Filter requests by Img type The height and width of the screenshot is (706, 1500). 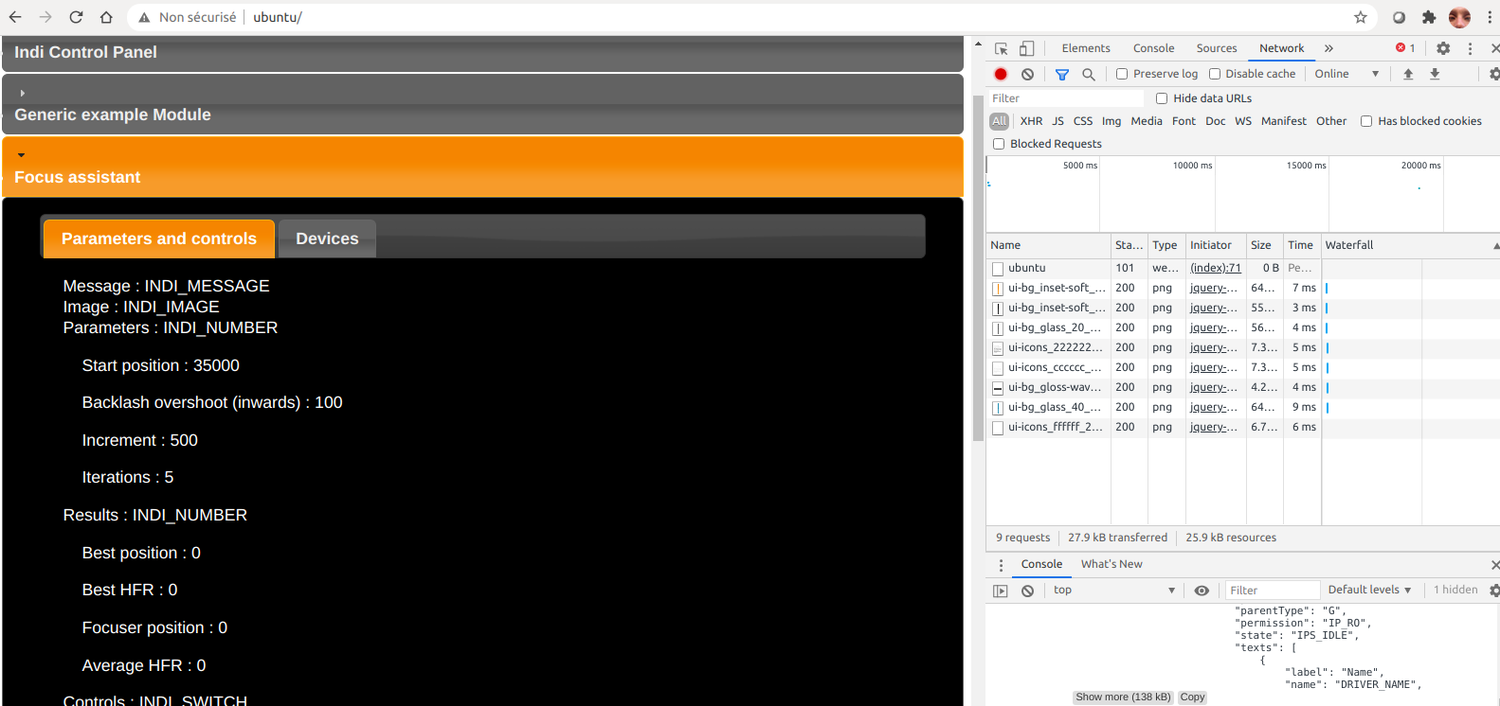(1111, 121)
